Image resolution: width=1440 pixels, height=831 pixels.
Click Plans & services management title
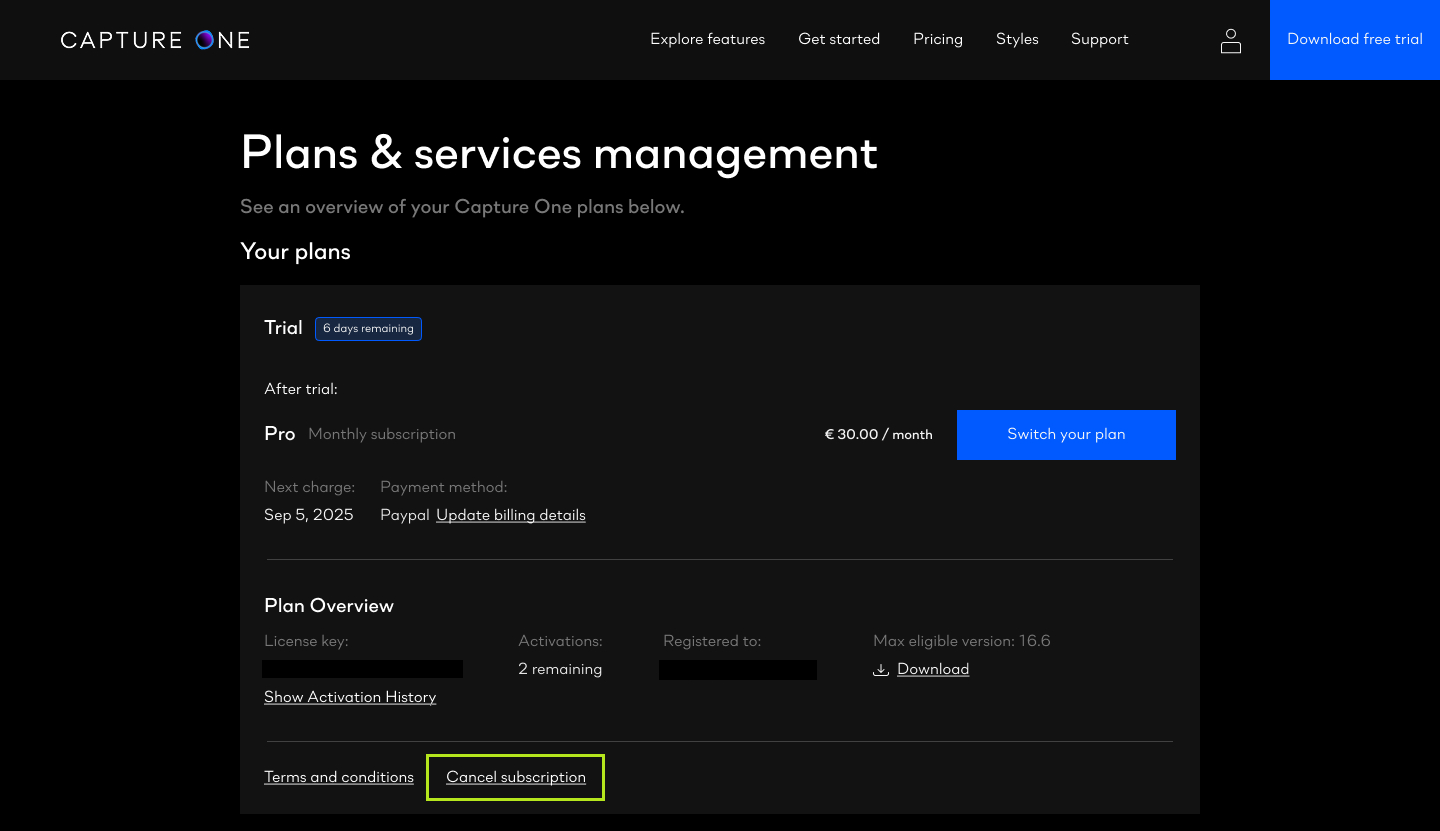559,153
